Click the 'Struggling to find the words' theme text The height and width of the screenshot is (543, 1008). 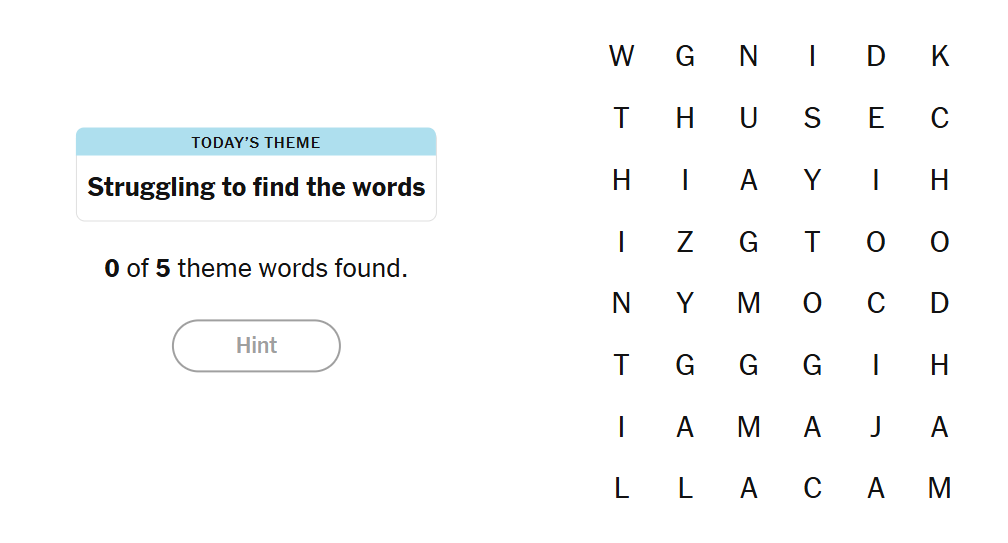click(256, 187)
